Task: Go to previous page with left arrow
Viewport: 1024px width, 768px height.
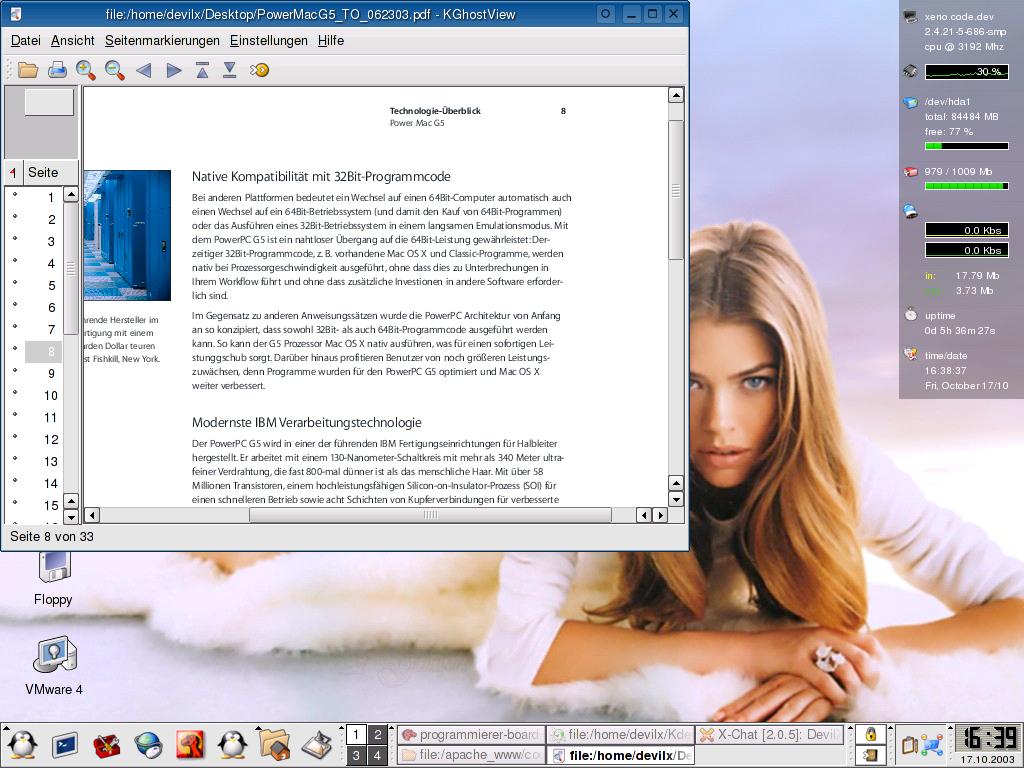Action: (x=144, y=70)
